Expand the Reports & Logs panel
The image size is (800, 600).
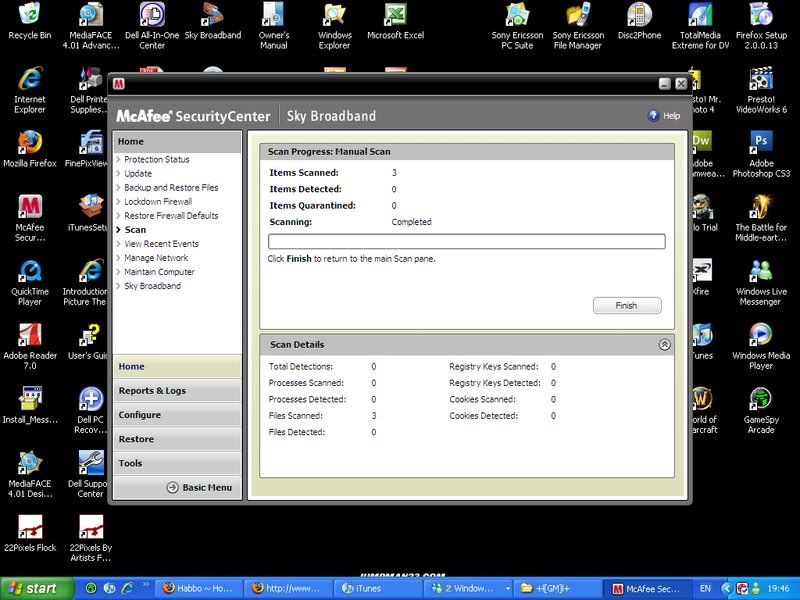coord(177,391)
